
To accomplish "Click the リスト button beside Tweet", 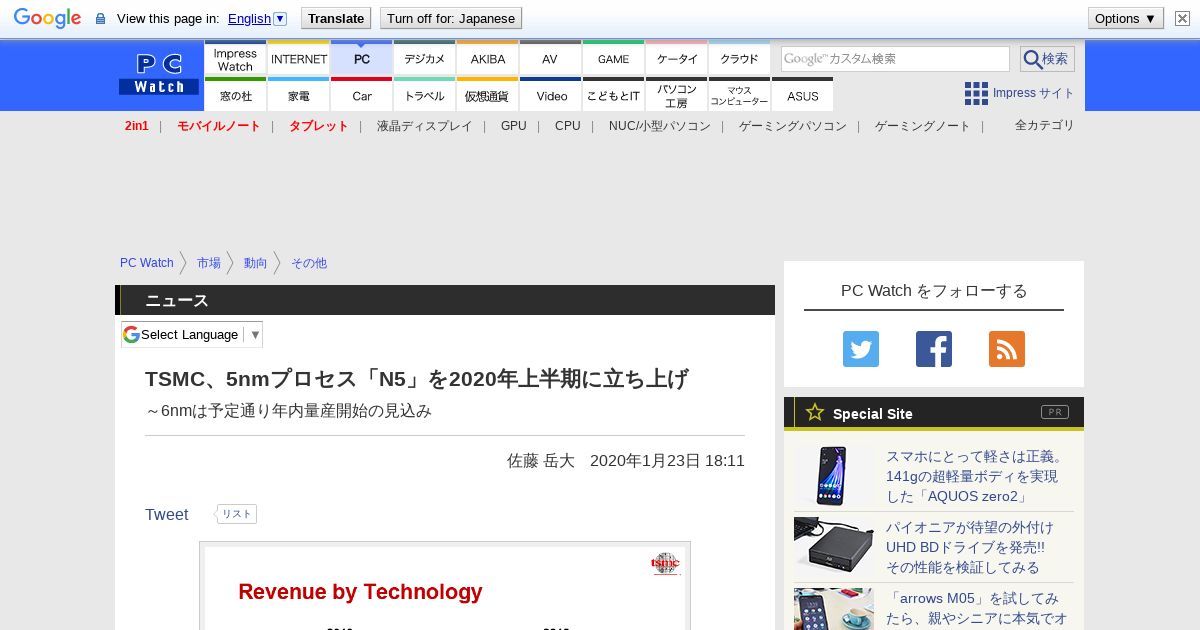I will click(x=236, y=514).
